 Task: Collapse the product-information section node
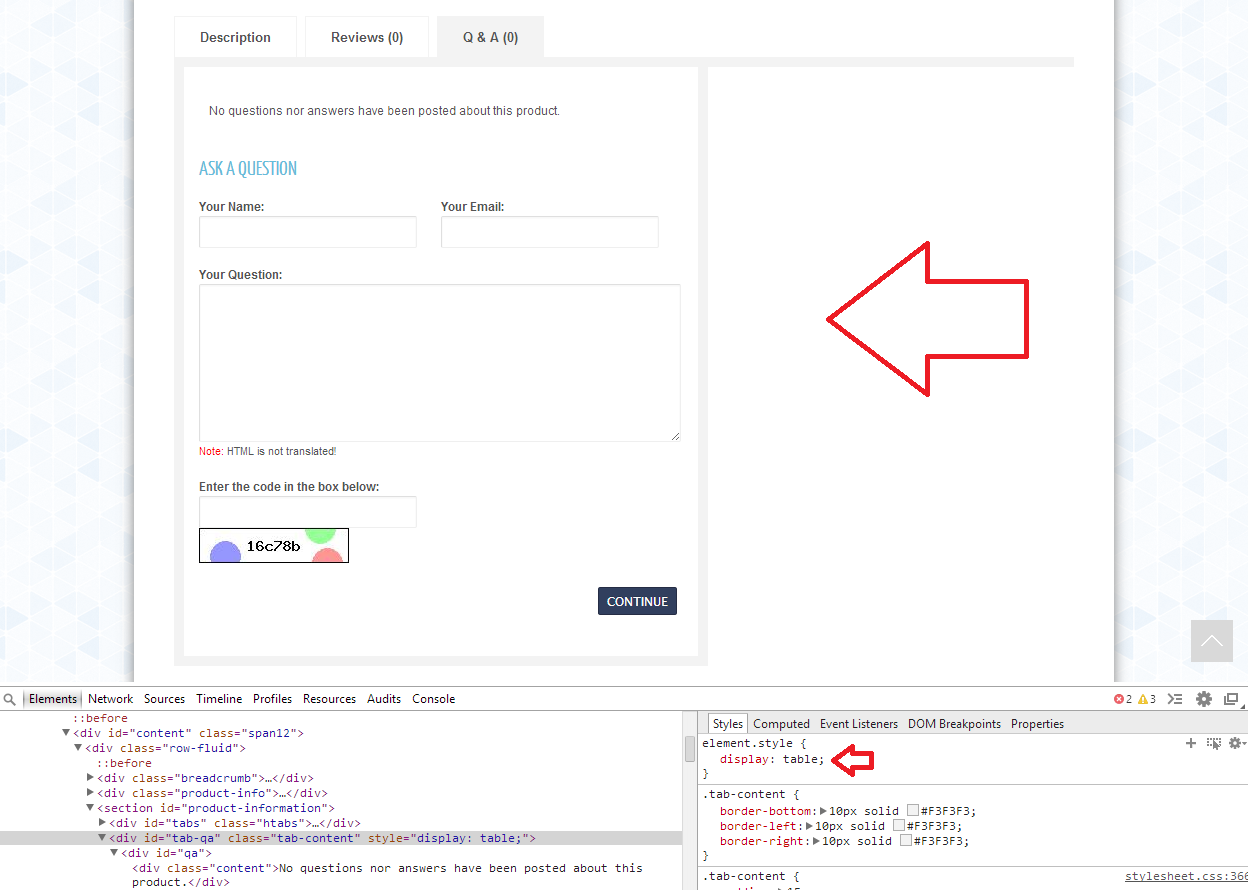tap(90, 808)
